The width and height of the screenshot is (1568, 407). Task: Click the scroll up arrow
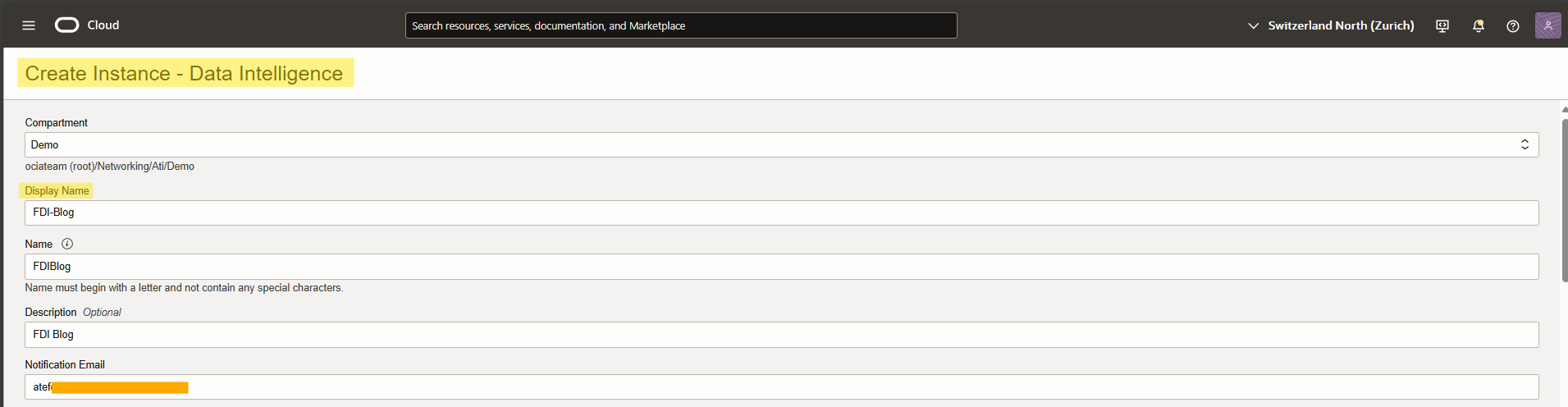point(1564,109)
